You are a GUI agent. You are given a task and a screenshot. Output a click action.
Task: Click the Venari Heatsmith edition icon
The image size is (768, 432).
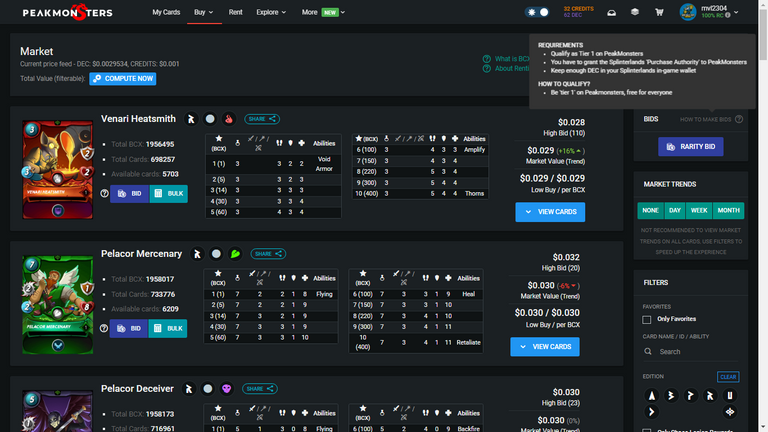point(191,119)
